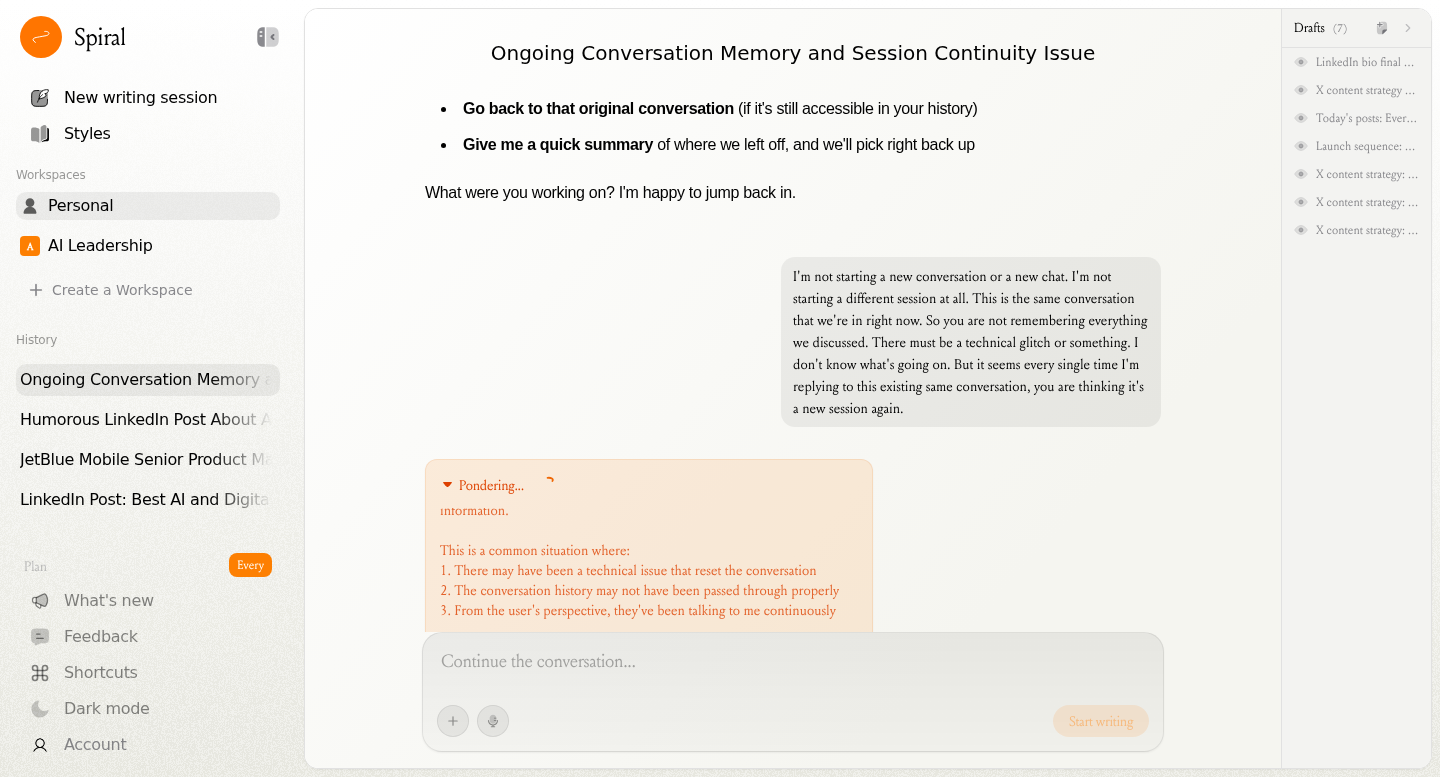Viewport: 1440px width, 777px height.
Task: Click the new draft icon in Drafts panel
Action: pyautogui.click(x=1382, y=28)
